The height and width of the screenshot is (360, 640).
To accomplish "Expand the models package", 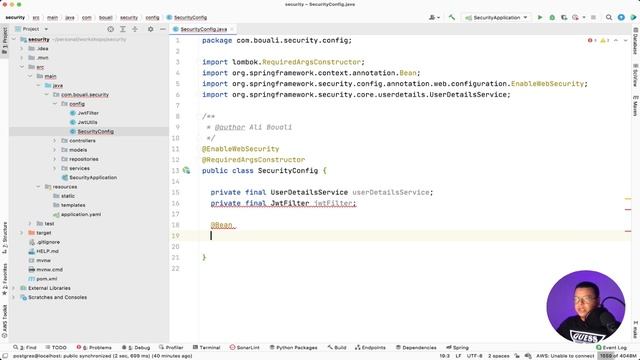I will tap(55, 150).
